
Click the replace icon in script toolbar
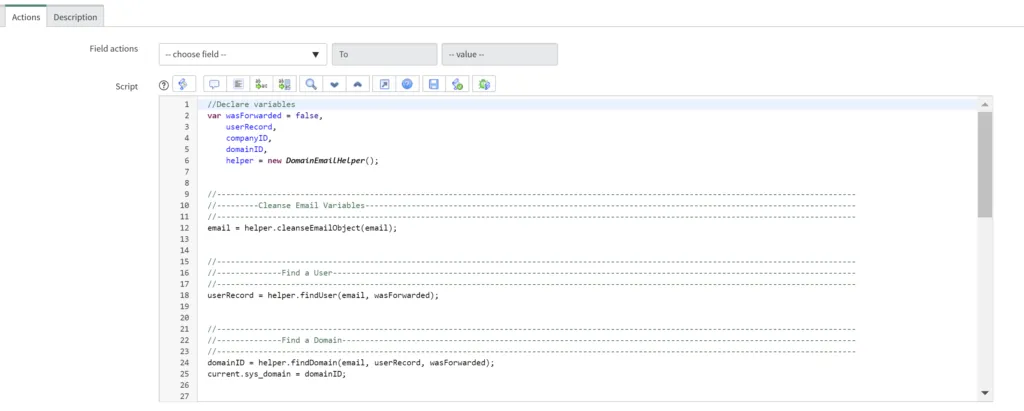261,85
